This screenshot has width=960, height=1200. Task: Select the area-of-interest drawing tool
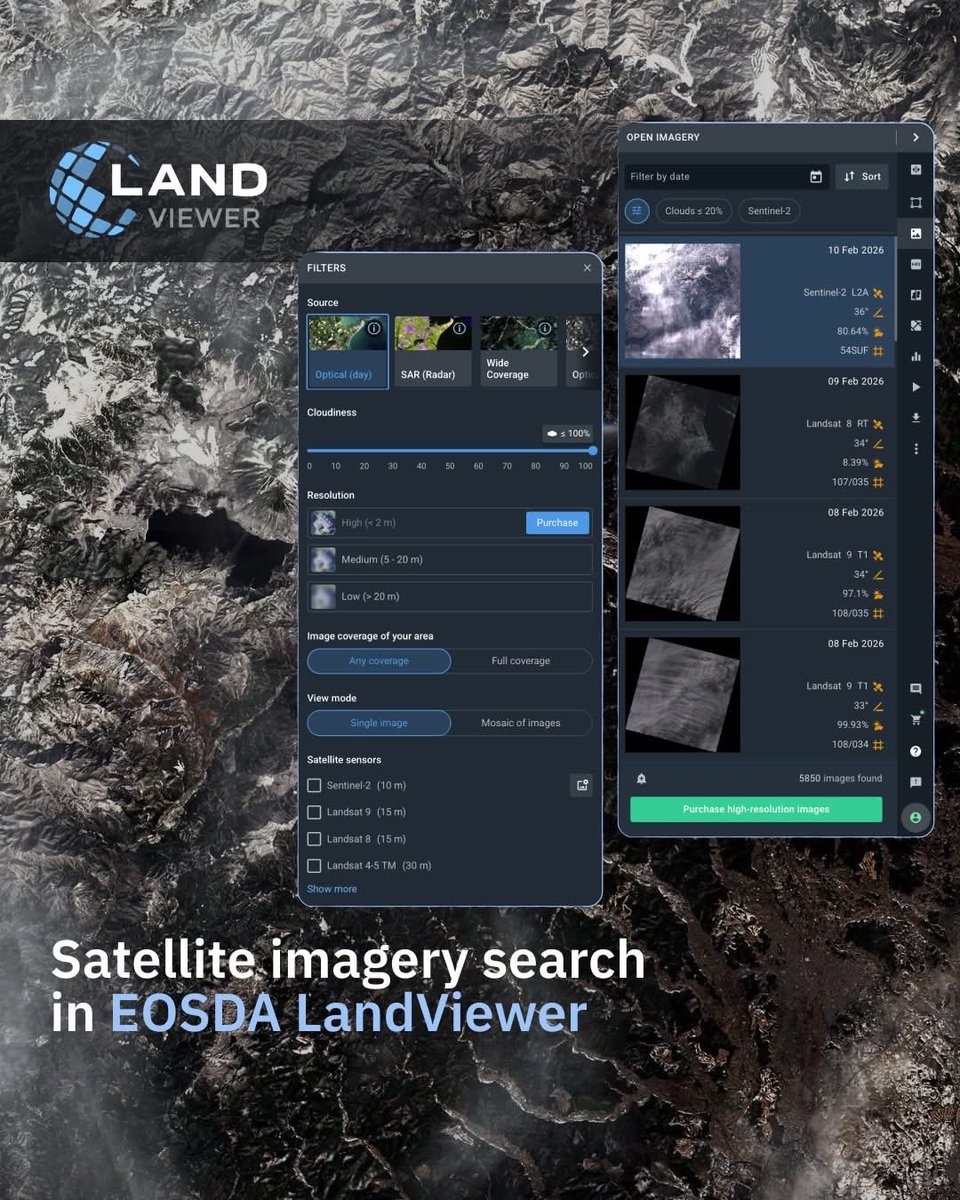pyautogui.click(x=915, y=202)
